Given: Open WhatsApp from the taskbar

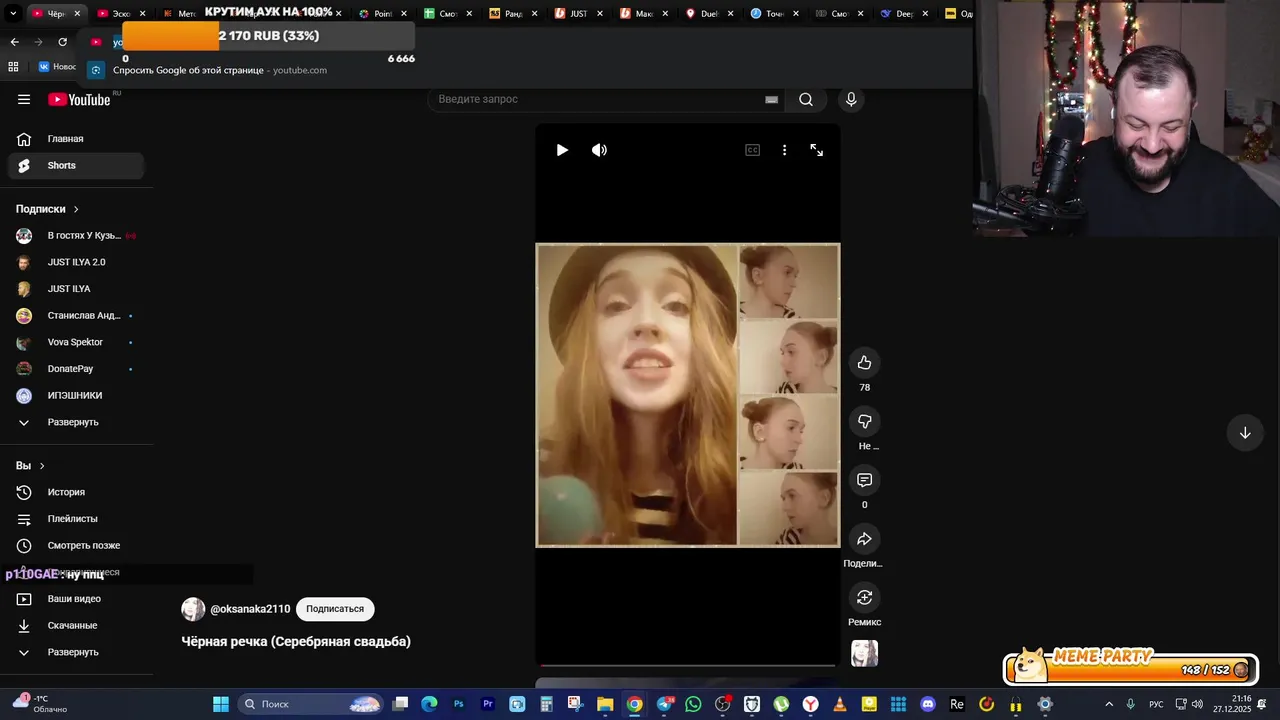Looking at the screenshot, I should (x=693, y=704).
